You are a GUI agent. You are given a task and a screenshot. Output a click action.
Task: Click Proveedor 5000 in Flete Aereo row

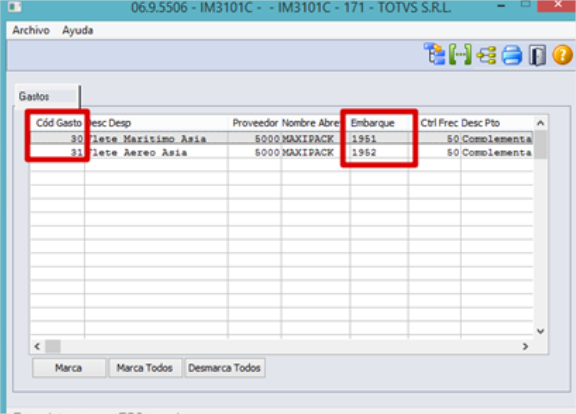[x=255, y=152]
